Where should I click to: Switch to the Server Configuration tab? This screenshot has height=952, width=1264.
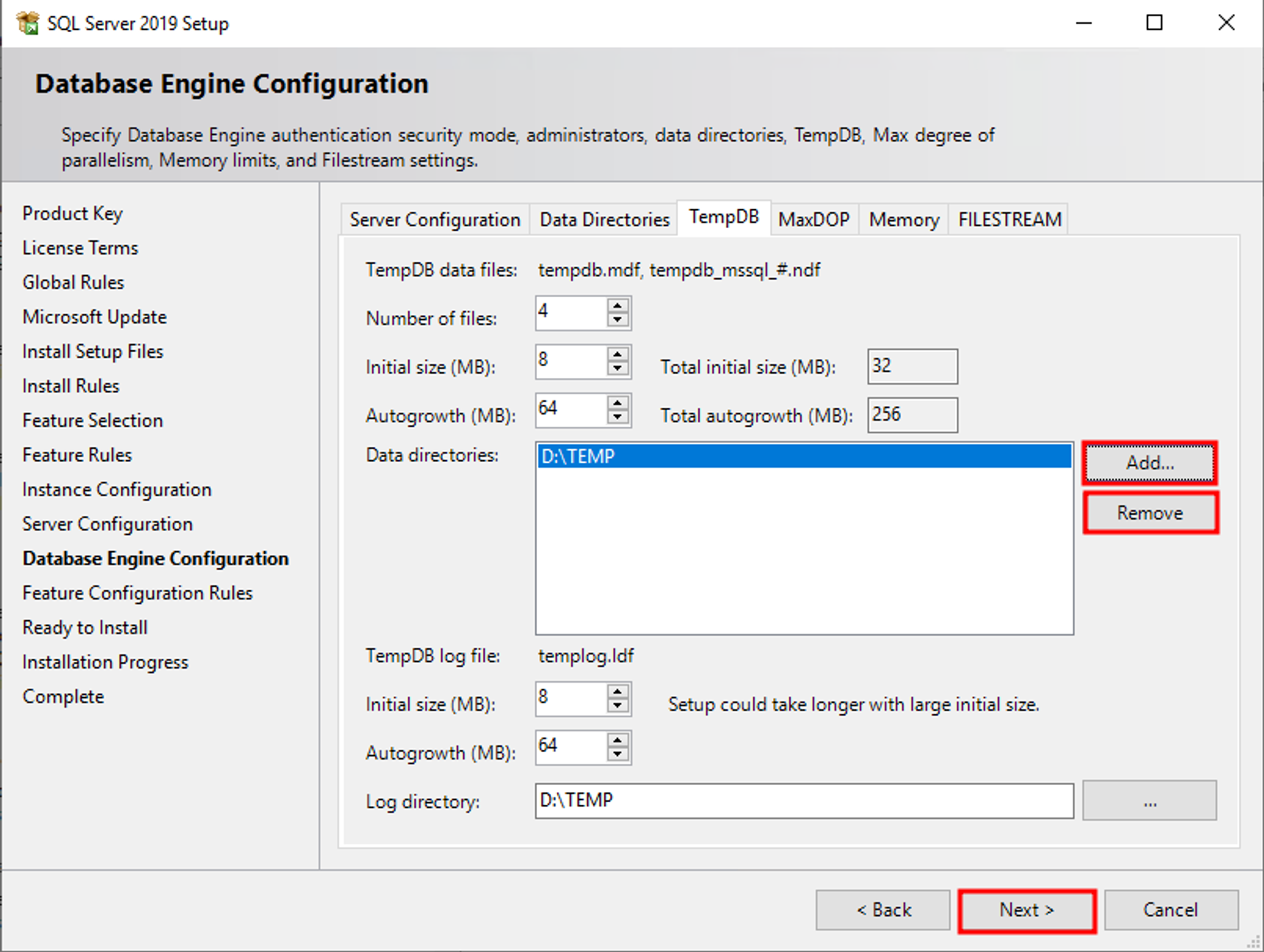pyautogui.click(x=434, y=219)
